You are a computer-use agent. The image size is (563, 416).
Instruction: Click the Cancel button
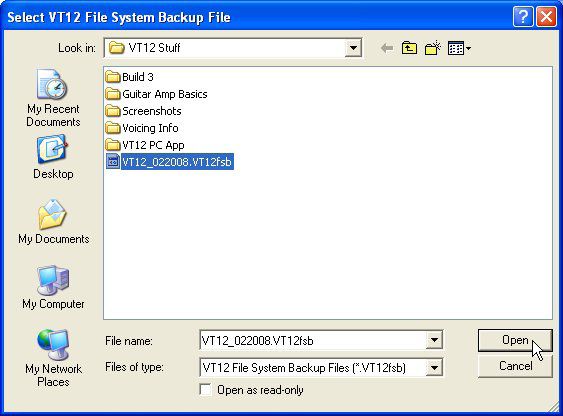click(x=515, y=366)
